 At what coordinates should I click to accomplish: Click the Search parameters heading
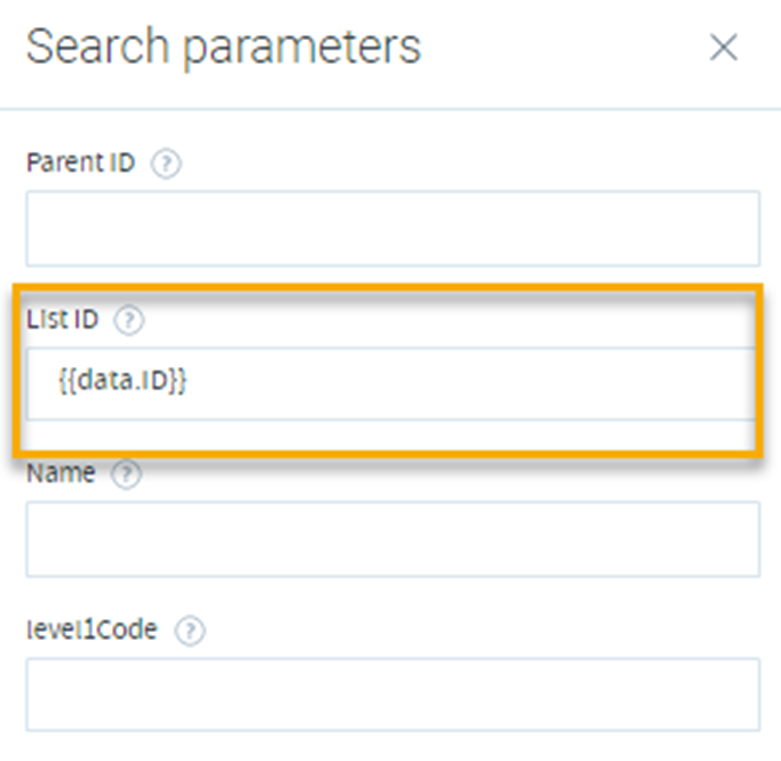224,47
